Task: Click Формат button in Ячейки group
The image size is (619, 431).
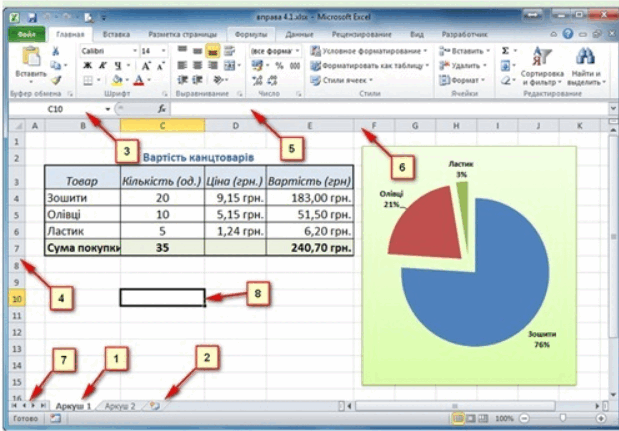Action: pyautogui.click(x=462, y=80)
